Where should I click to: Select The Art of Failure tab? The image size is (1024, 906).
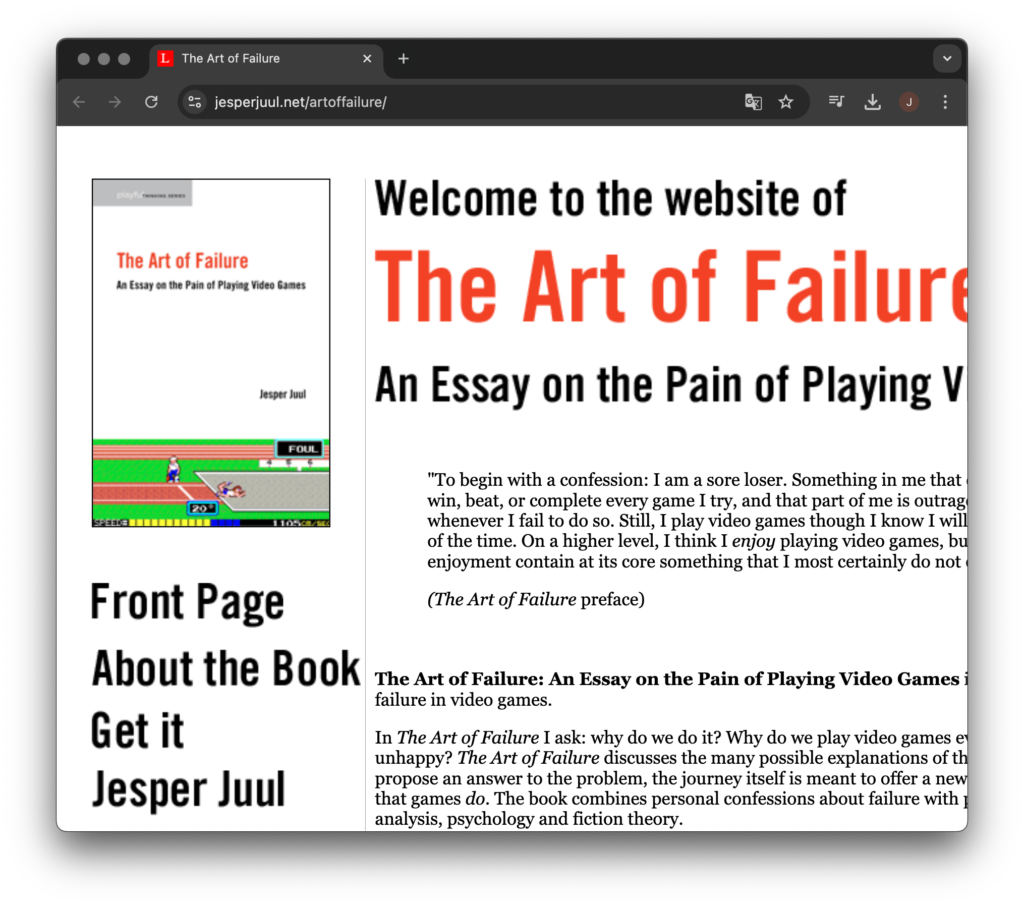(250, 59)
